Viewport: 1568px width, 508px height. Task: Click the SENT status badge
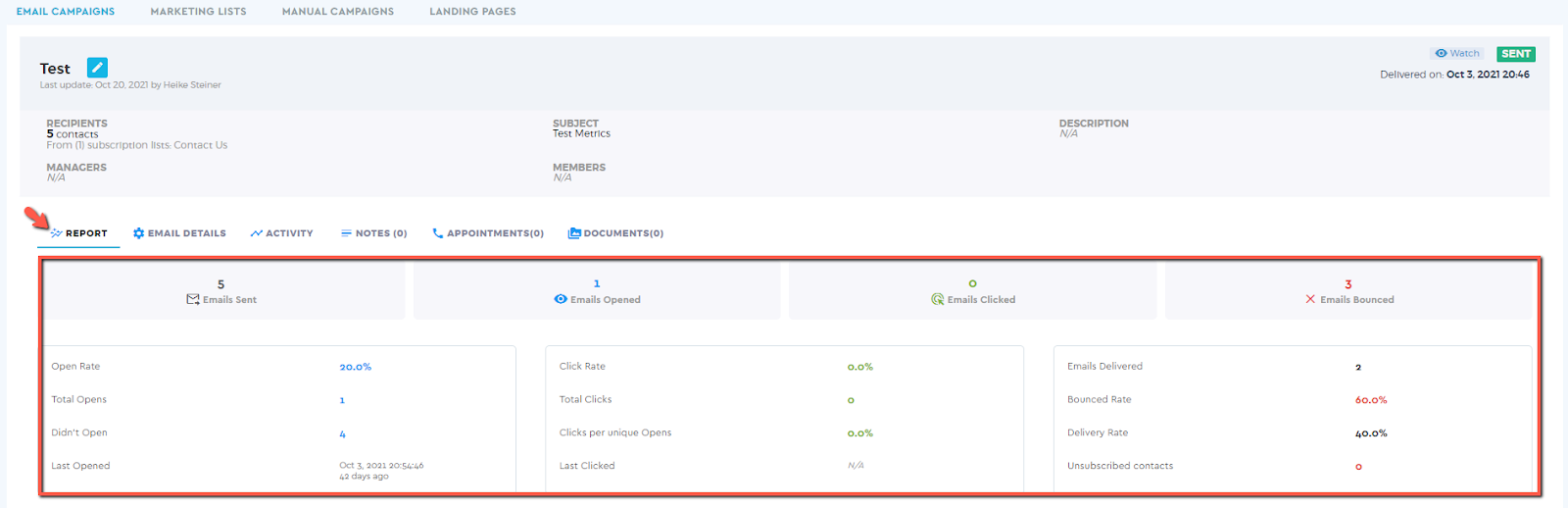coord(1515,54)
